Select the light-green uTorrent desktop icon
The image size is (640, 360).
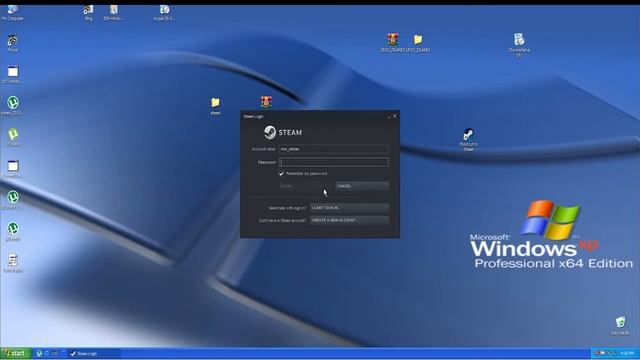coord(13,137)
